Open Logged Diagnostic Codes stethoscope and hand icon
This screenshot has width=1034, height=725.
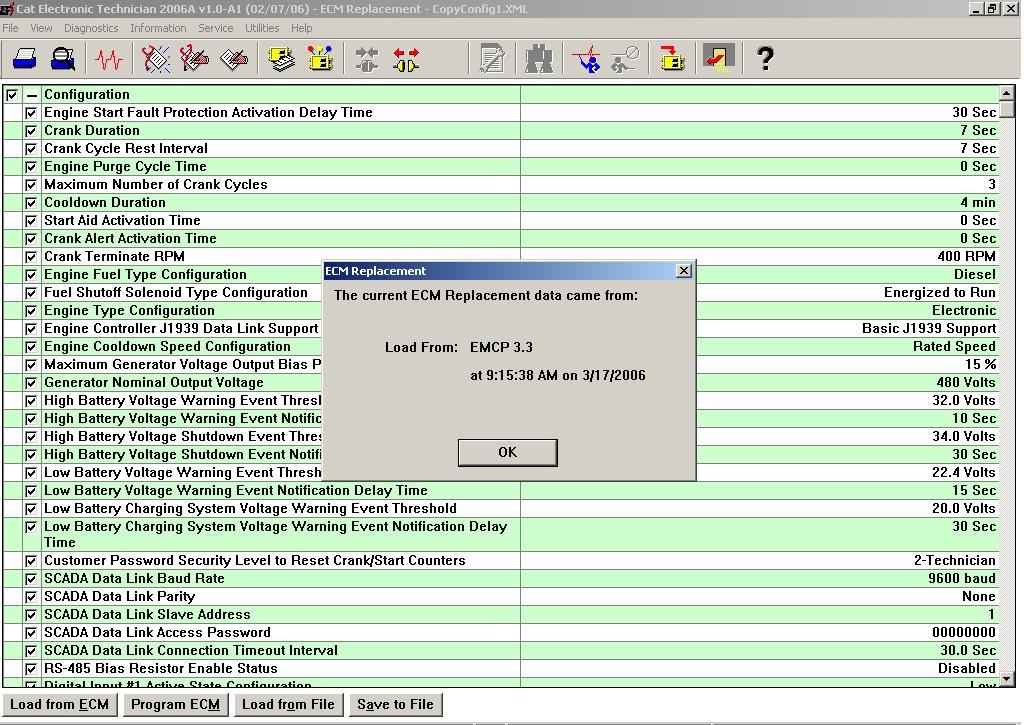tap(195, 59)
